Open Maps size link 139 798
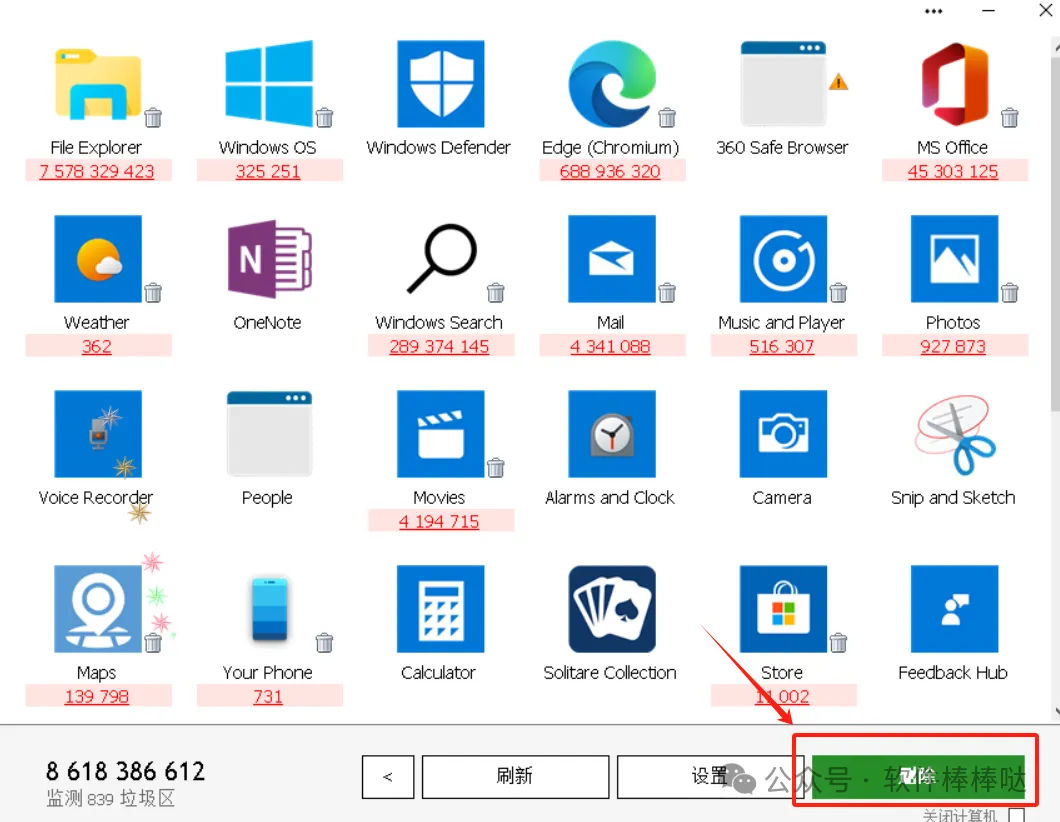1060x822 pixels. click(97, 697)
